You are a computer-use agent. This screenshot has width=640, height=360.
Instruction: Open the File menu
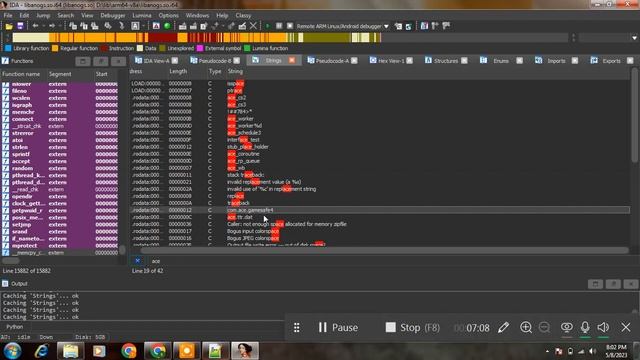click(x=8, y=16)
